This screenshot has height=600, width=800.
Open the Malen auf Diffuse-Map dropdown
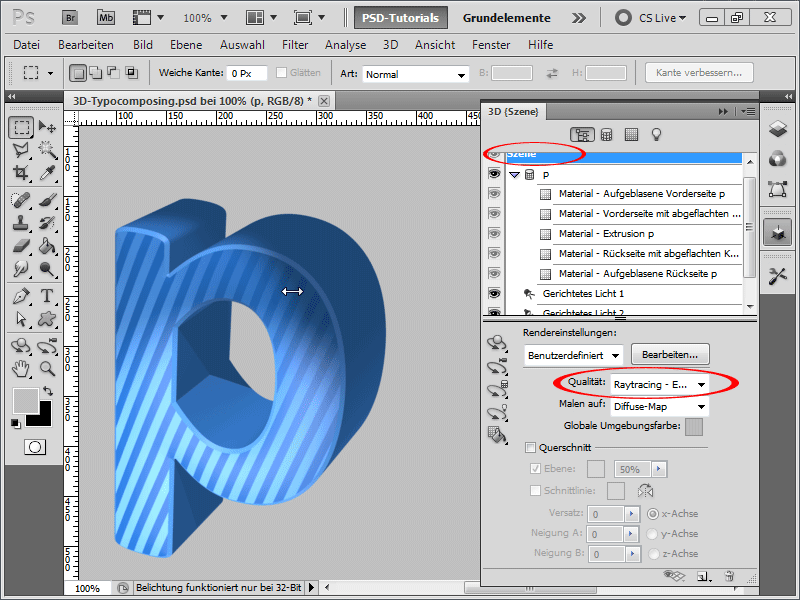tap(660, 407)
